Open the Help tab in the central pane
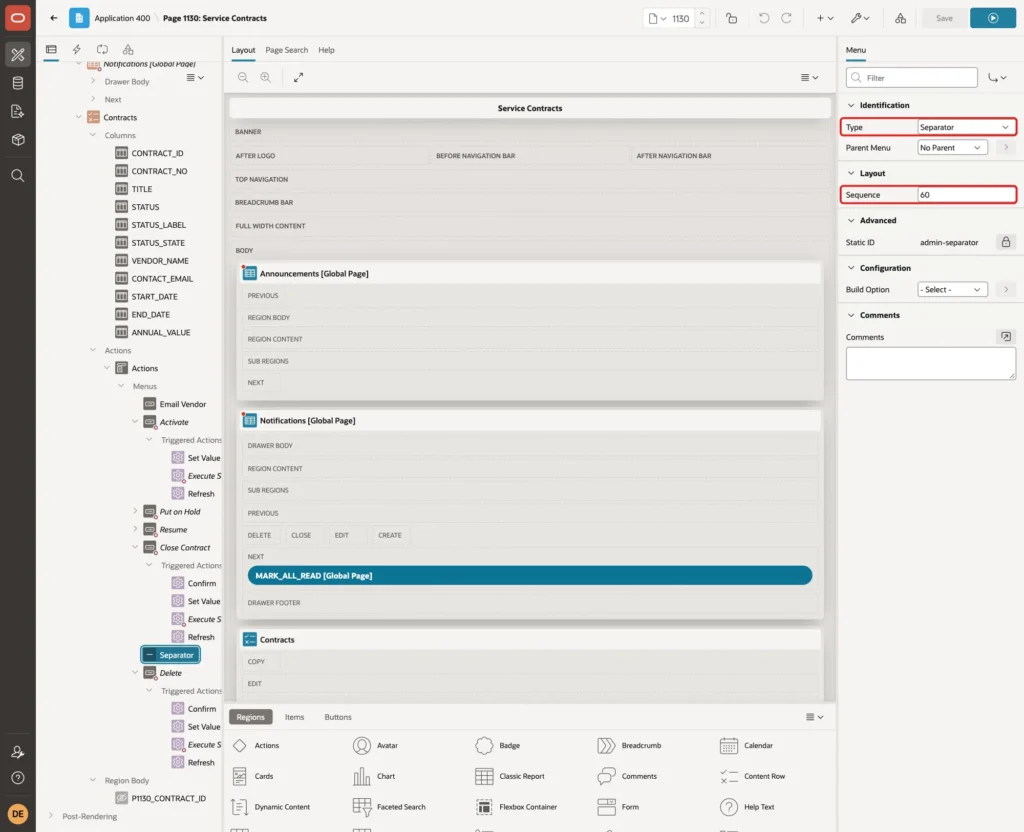Screen dimensions: 1024x832 326,50
